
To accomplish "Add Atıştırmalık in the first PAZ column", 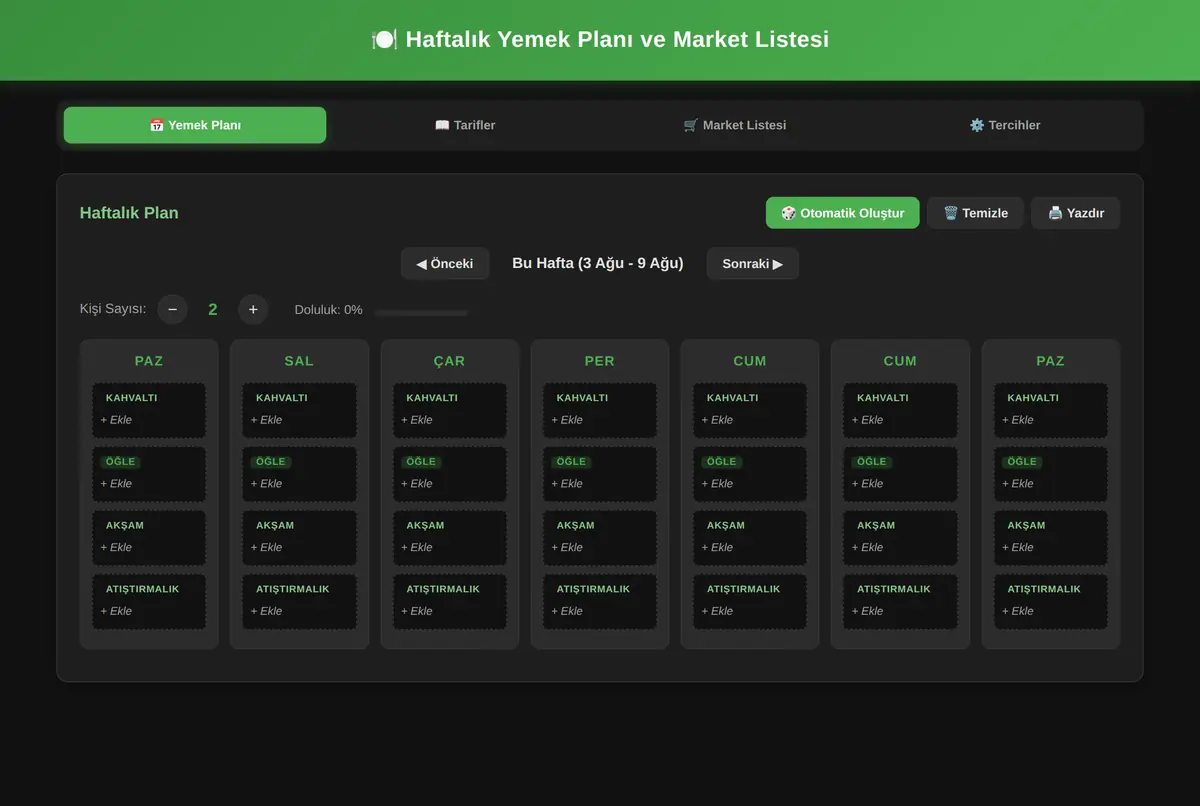I will coord(149,602).
